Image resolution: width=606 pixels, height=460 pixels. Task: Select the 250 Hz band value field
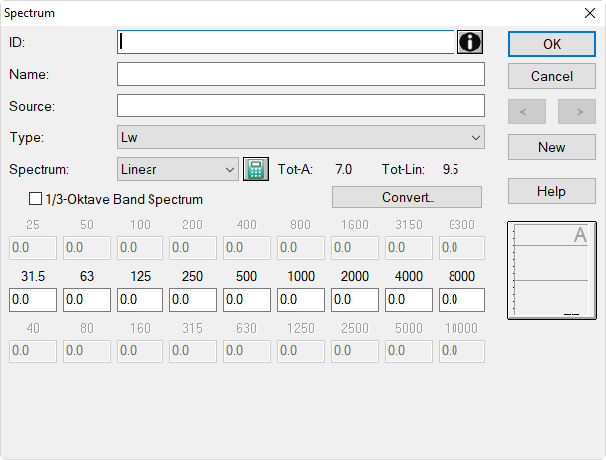click(x=193, y=300)
